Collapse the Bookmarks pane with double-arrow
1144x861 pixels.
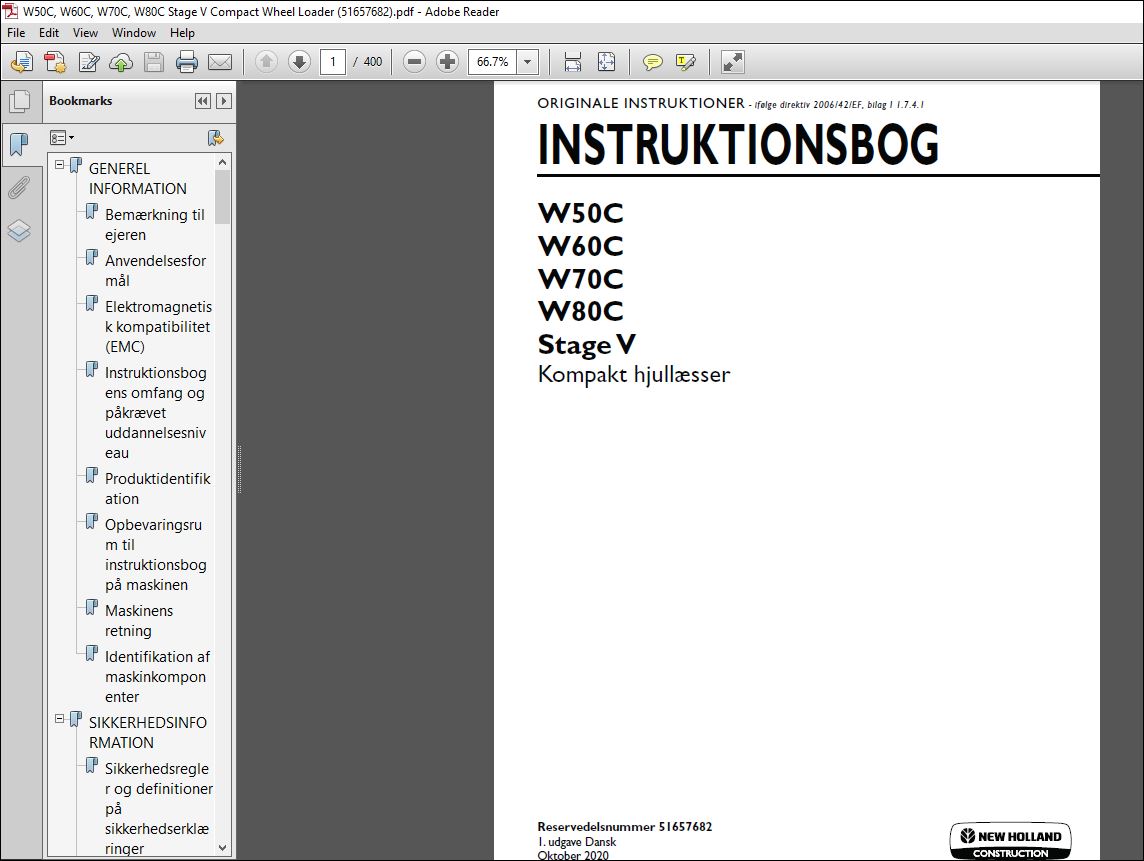(203, 101)
